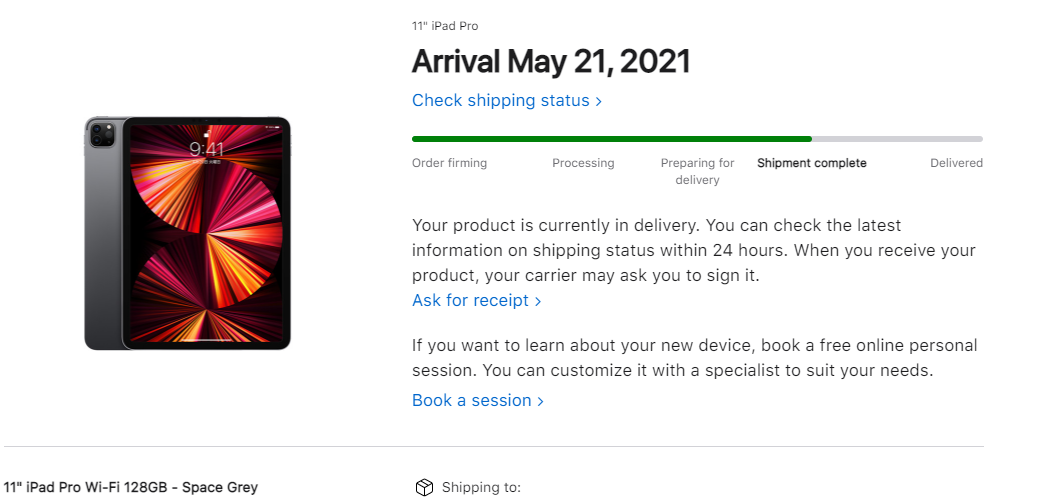
Task: Select the Preparing for delivery step
Action: click(697, 171)
